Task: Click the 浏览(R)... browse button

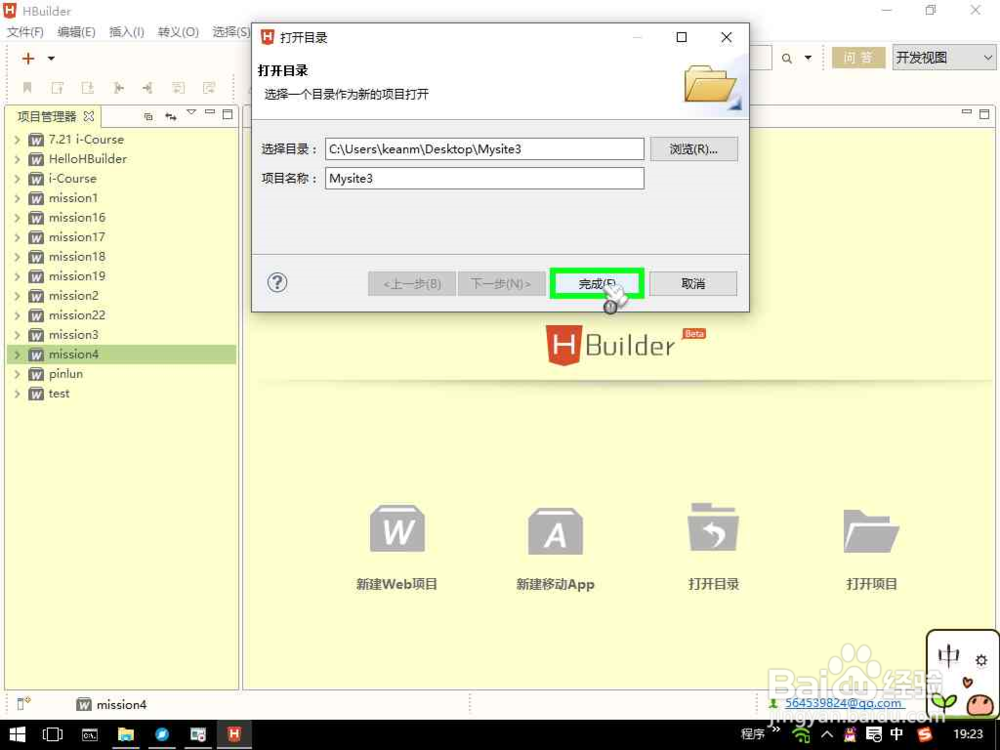Action: pyautogui.click(x=694, y=149)
